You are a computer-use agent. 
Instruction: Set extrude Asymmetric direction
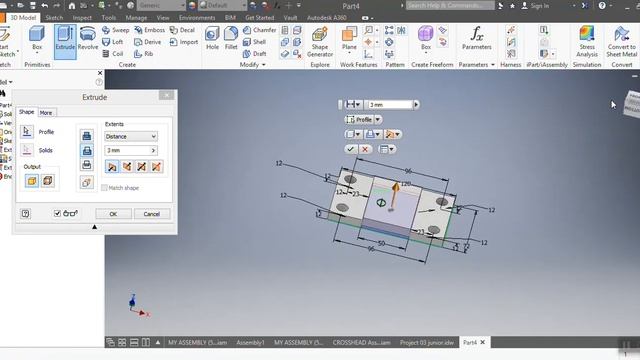(x=156, y=167)
